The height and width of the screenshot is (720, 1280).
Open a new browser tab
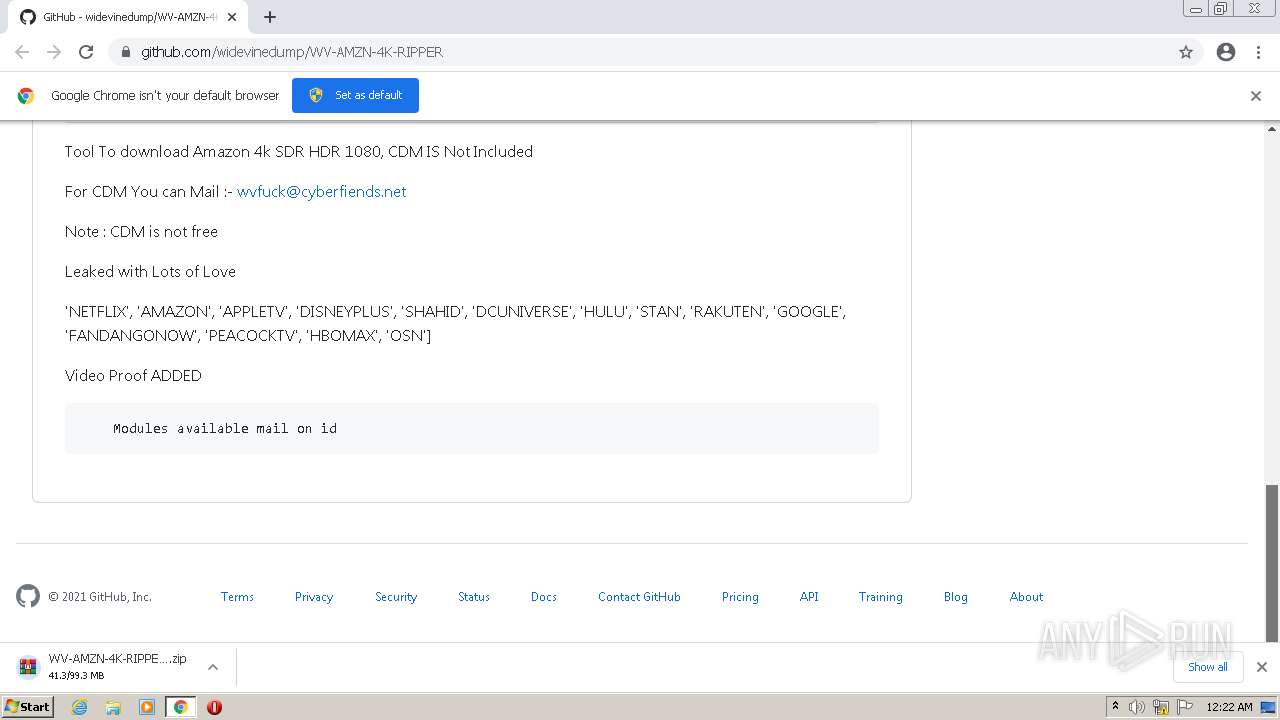(x=270, y=17)
